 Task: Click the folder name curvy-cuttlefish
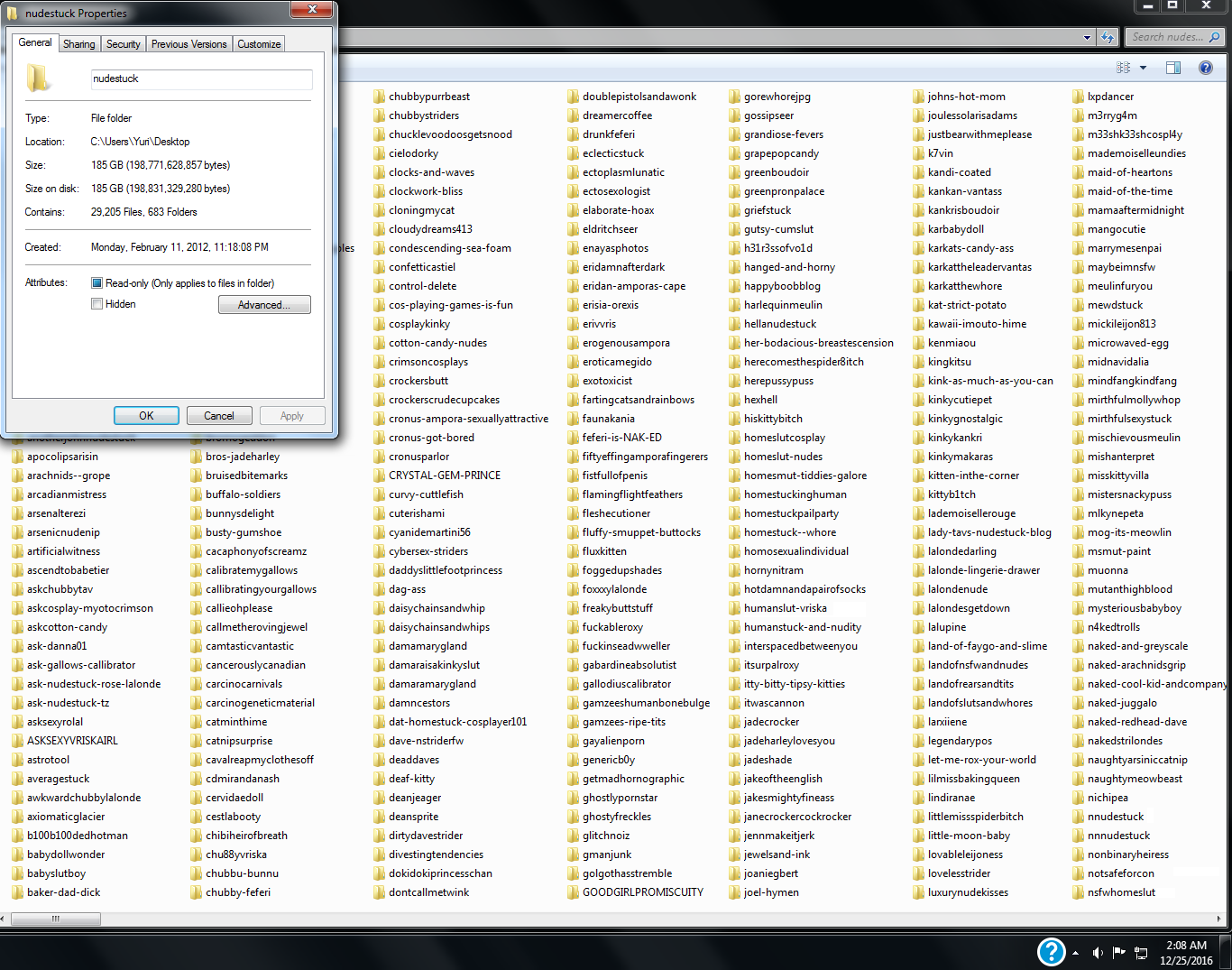point(426,494)
